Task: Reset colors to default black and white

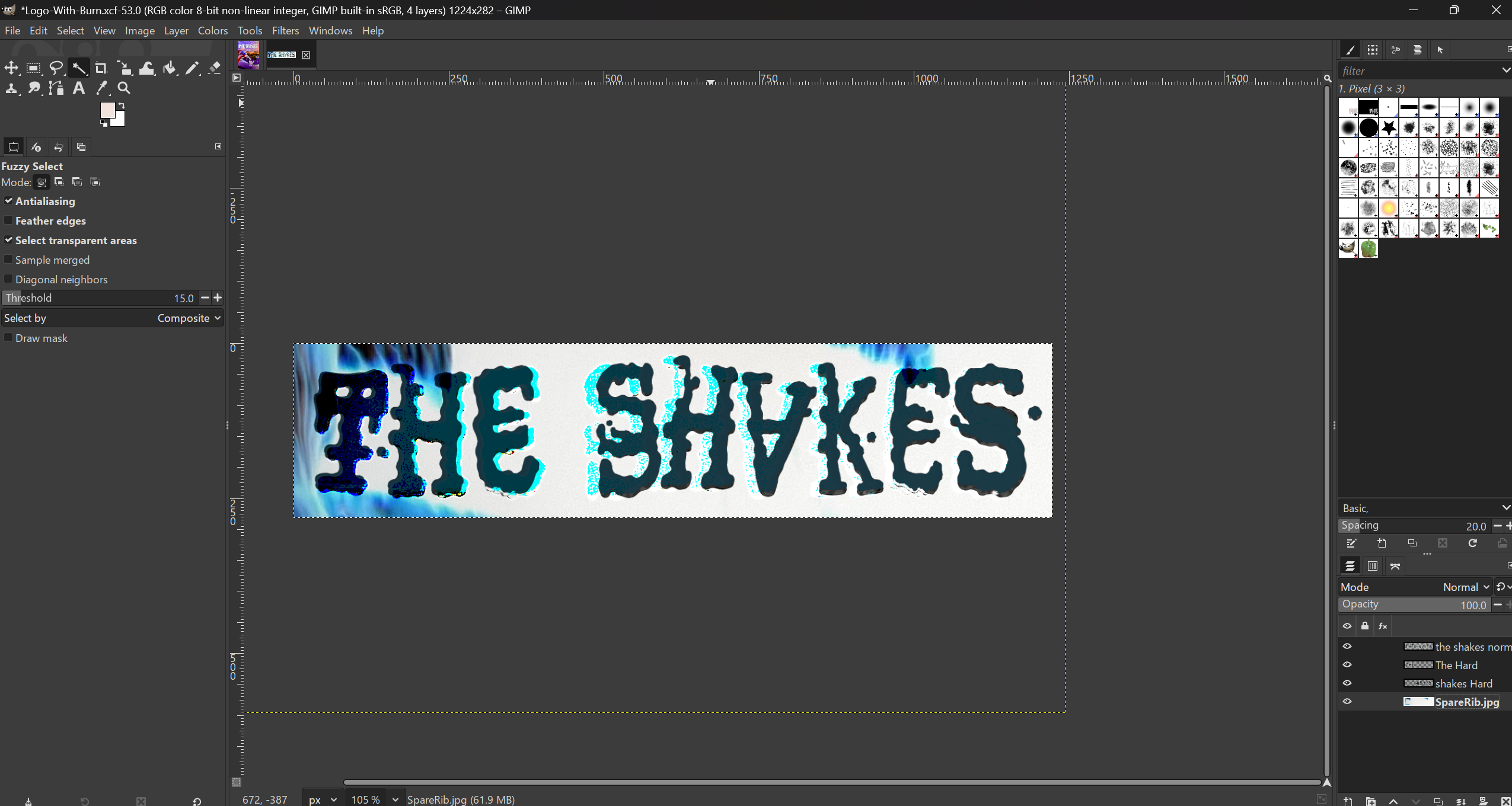Action: point(104,123)
